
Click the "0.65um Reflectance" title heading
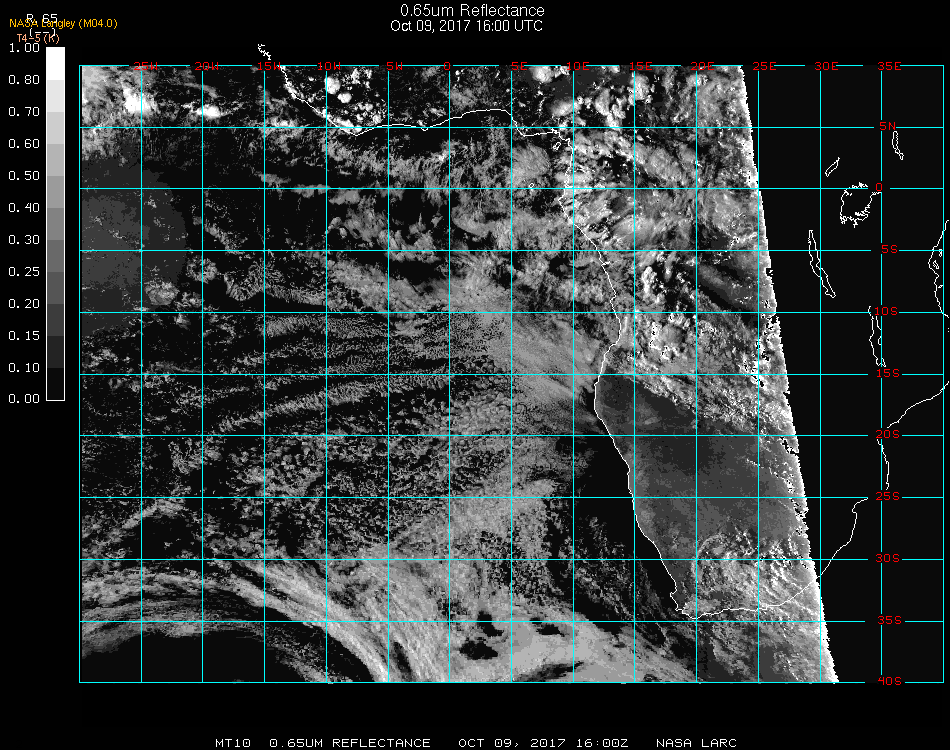point(472,10)
